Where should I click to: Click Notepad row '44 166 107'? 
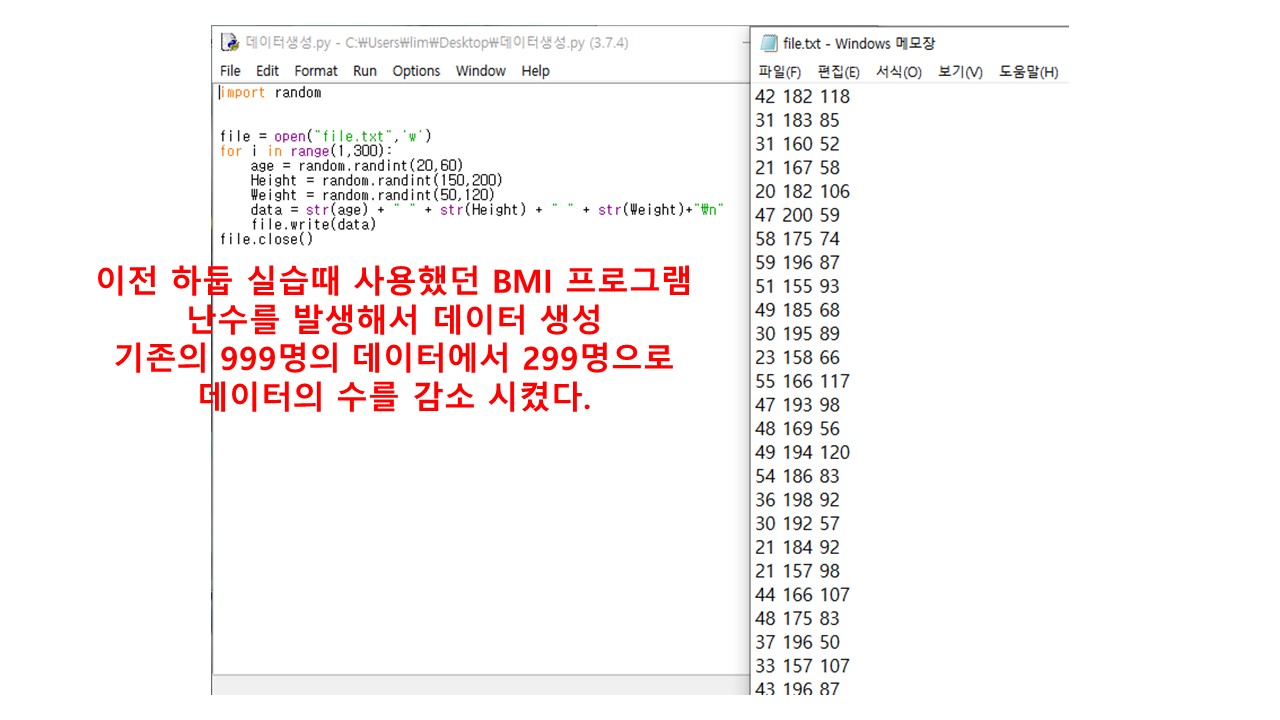[x=802, y=595]
